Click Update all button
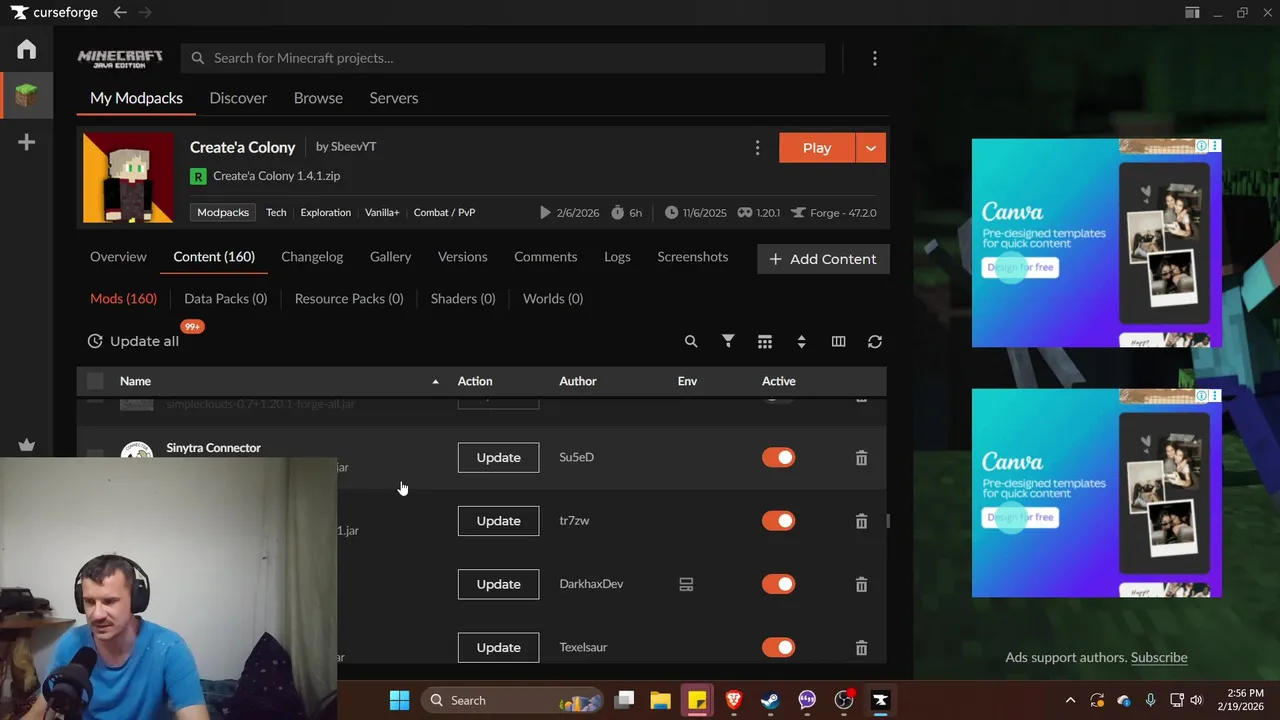 click(133, 341)
